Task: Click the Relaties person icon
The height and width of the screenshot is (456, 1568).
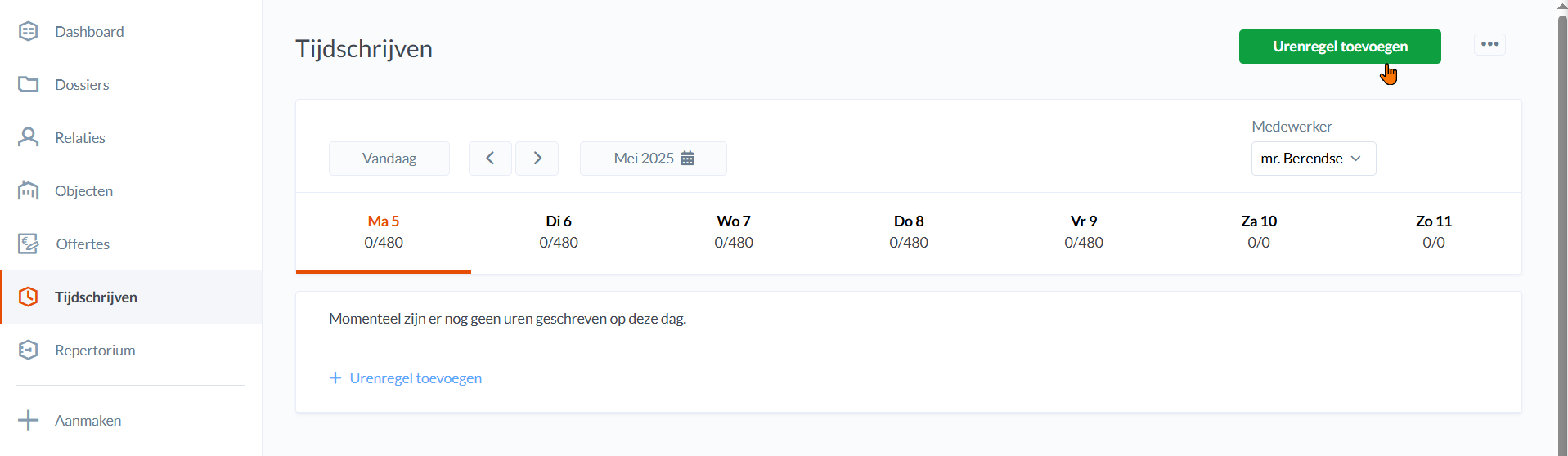Action: tap(29, 137)
